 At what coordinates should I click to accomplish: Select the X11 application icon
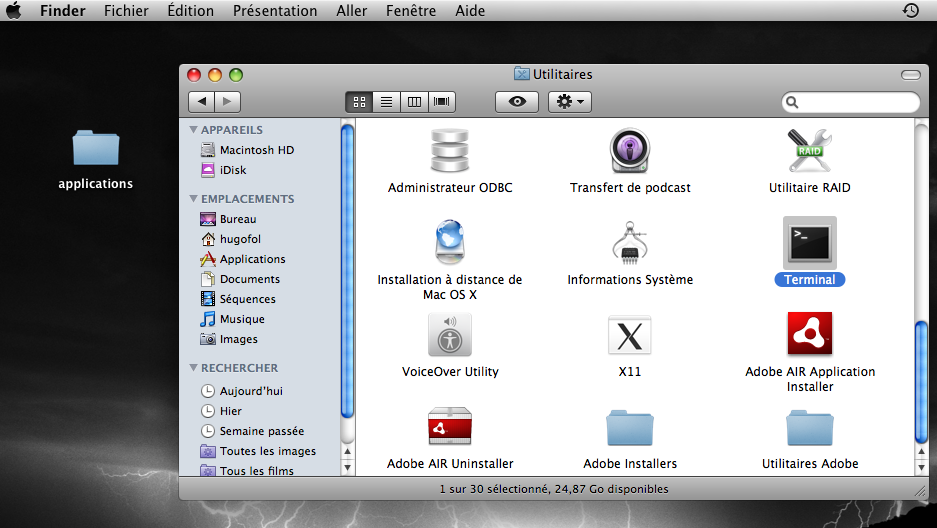click(630, 335)
